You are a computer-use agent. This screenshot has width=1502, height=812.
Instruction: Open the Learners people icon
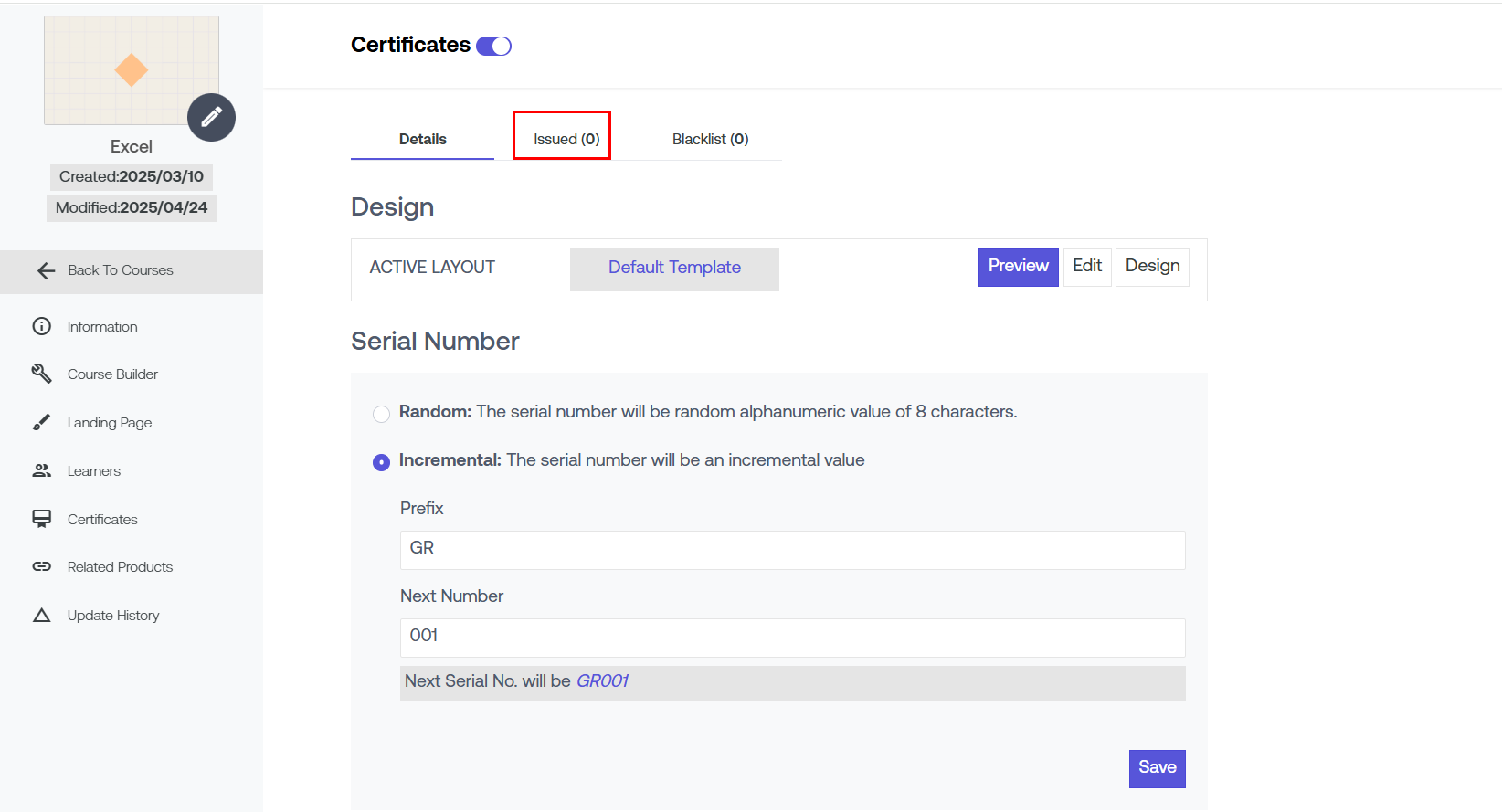[x=42, y=470]
